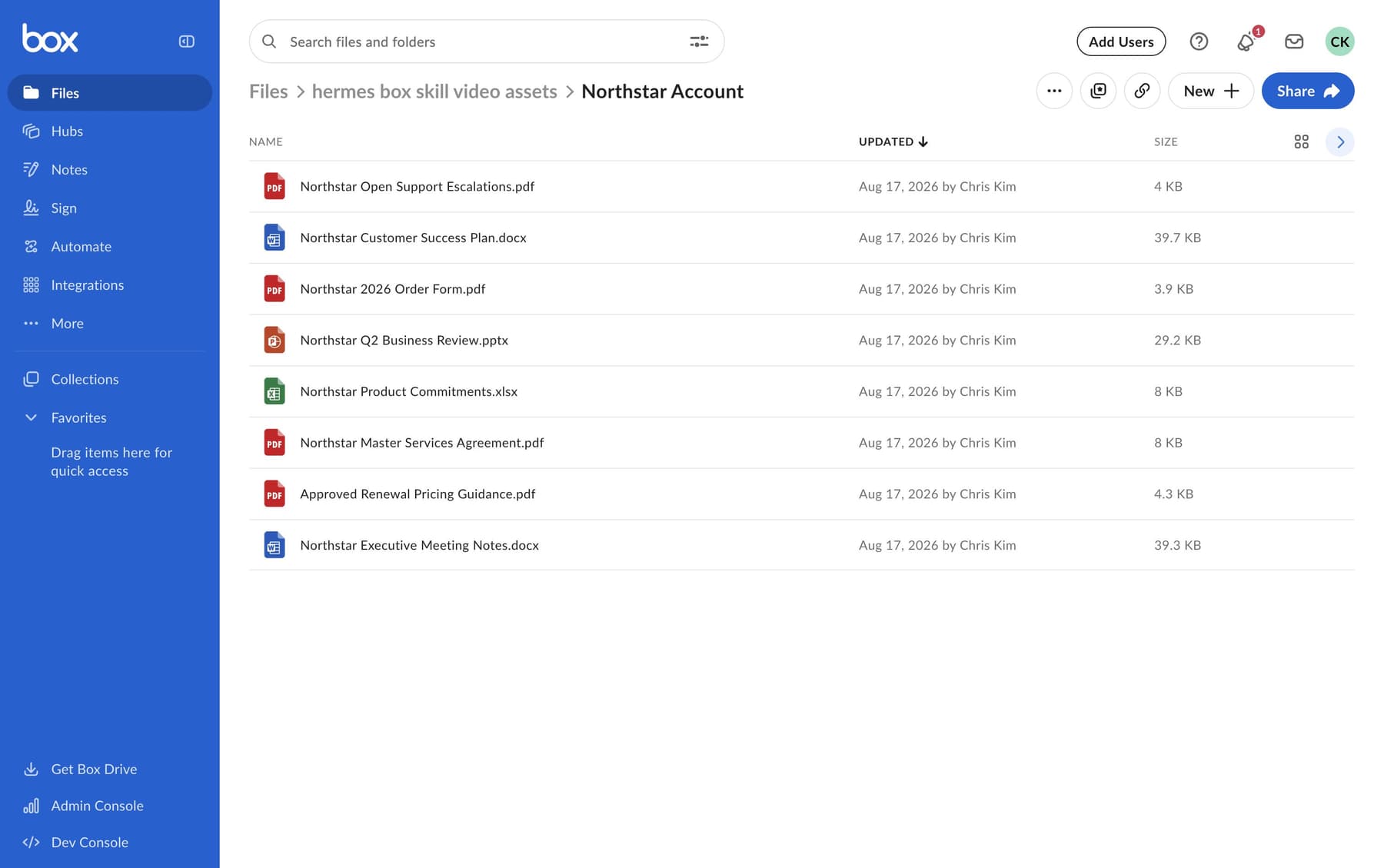Screen dimensions: 1384x868
Task: Open Get Box Drive link
Action: click(109, 769)
